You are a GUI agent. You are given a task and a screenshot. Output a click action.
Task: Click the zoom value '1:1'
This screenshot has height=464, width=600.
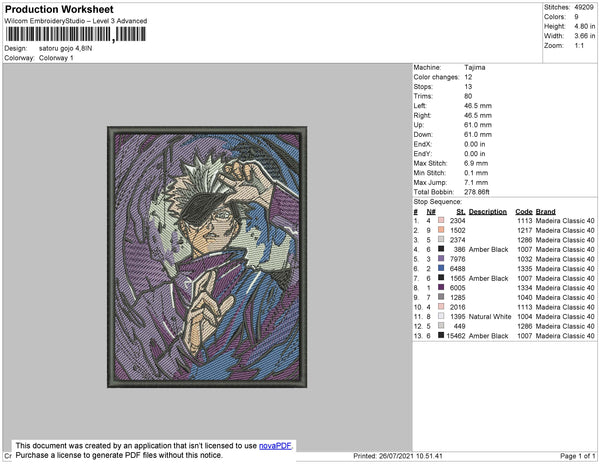pyautogui.click(x=579, y=46)
